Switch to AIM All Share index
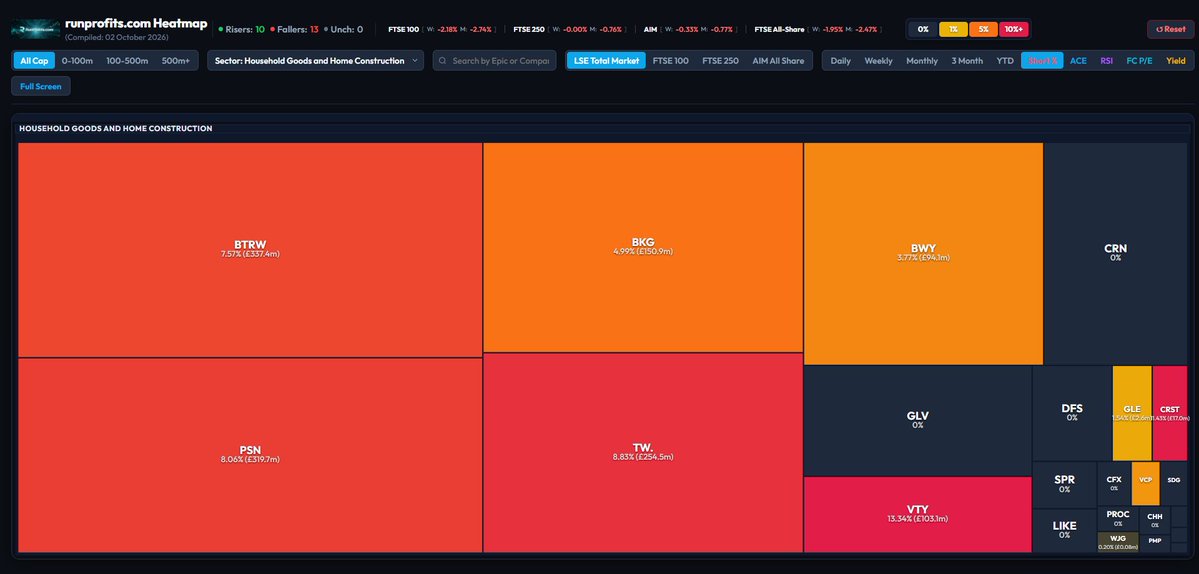 tap(778, 60)
